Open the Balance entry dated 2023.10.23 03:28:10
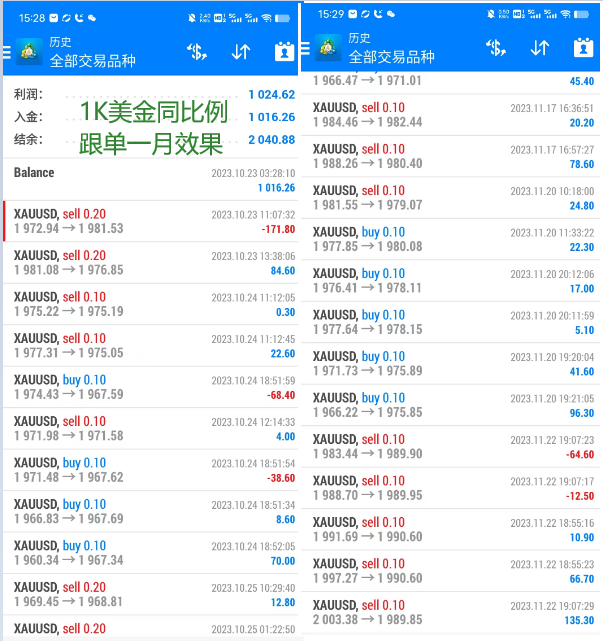The image size is (603, 641). [150, 180]
